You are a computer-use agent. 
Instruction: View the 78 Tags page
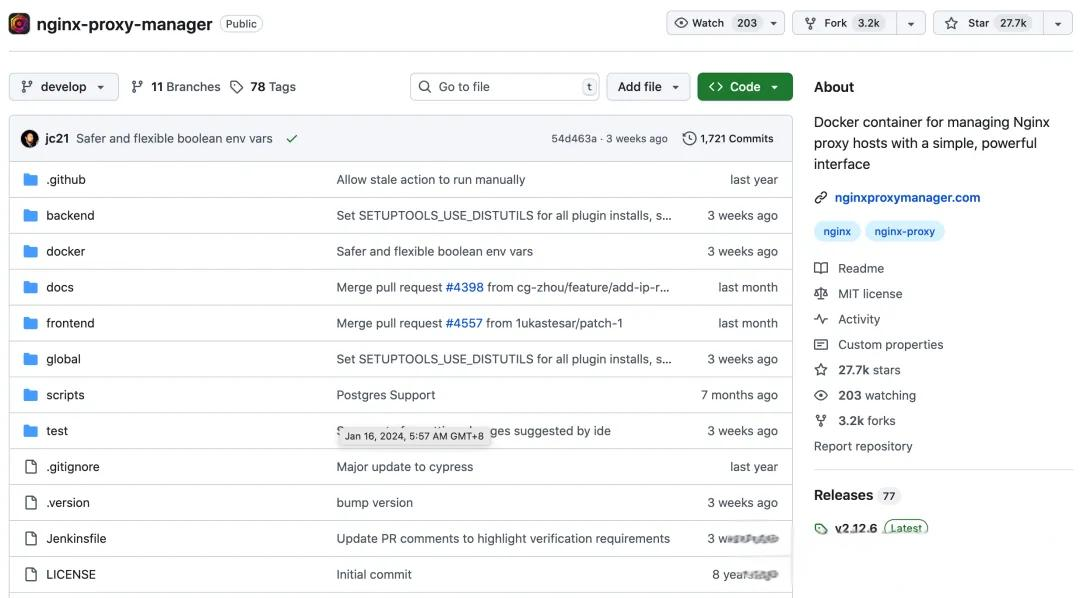click(263, 87)
